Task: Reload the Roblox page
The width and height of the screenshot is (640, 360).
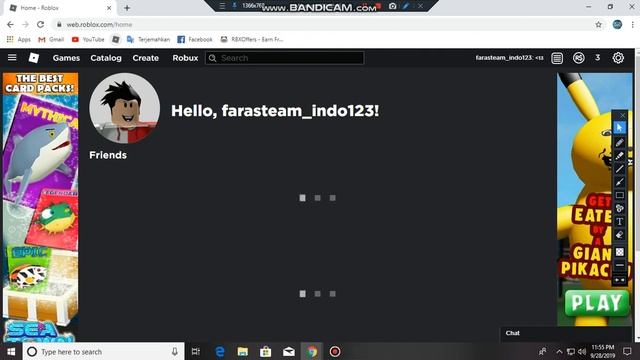Action: [40, 24]
